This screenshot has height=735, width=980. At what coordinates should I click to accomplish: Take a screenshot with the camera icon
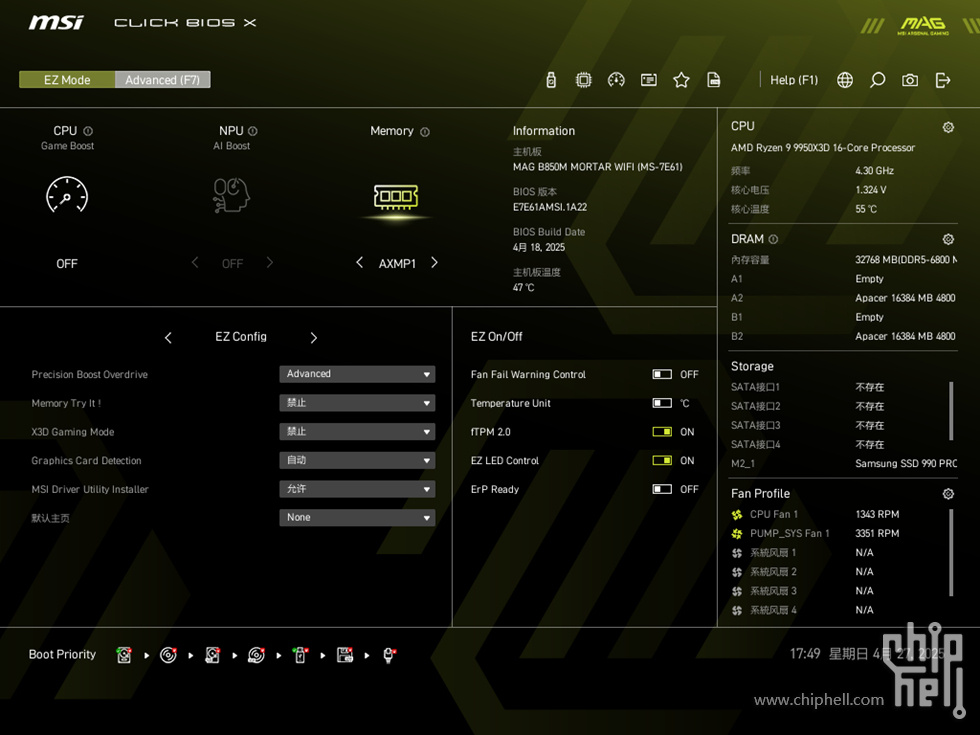coord(910,80)
